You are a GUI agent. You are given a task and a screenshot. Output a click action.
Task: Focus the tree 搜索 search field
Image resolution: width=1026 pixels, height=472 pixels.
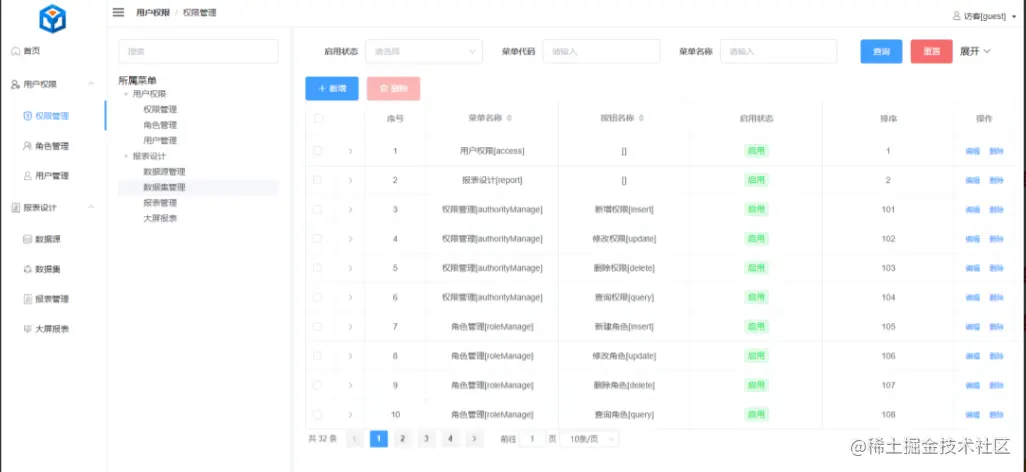(198, 51)
